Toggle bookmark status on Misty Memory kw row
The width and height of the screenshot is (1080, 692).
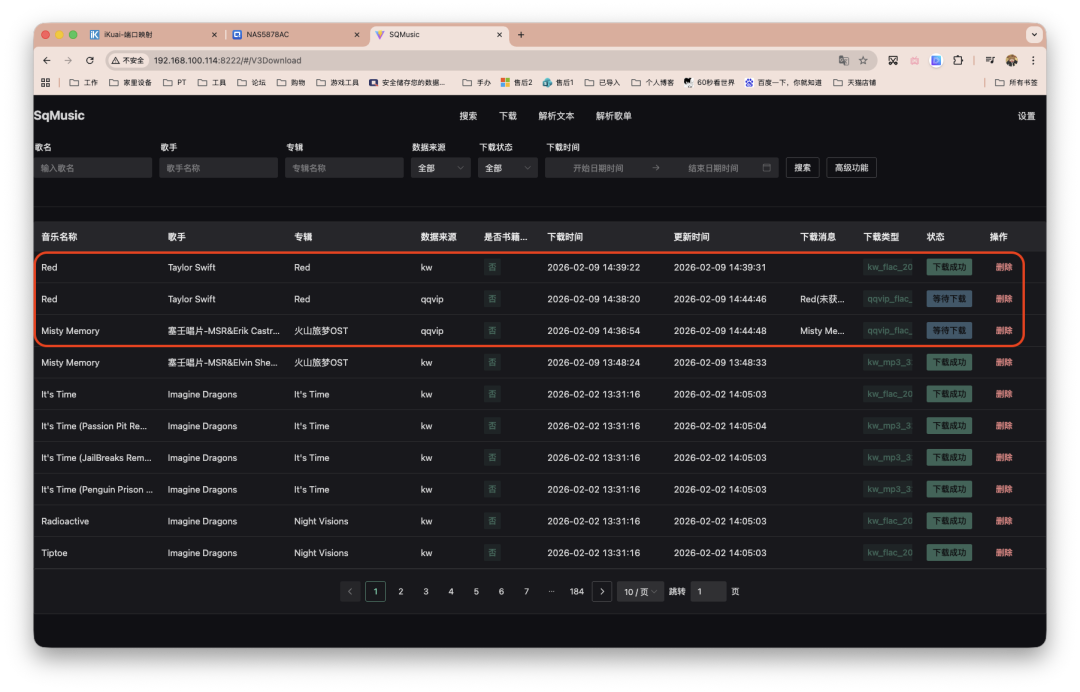(492, 362)
